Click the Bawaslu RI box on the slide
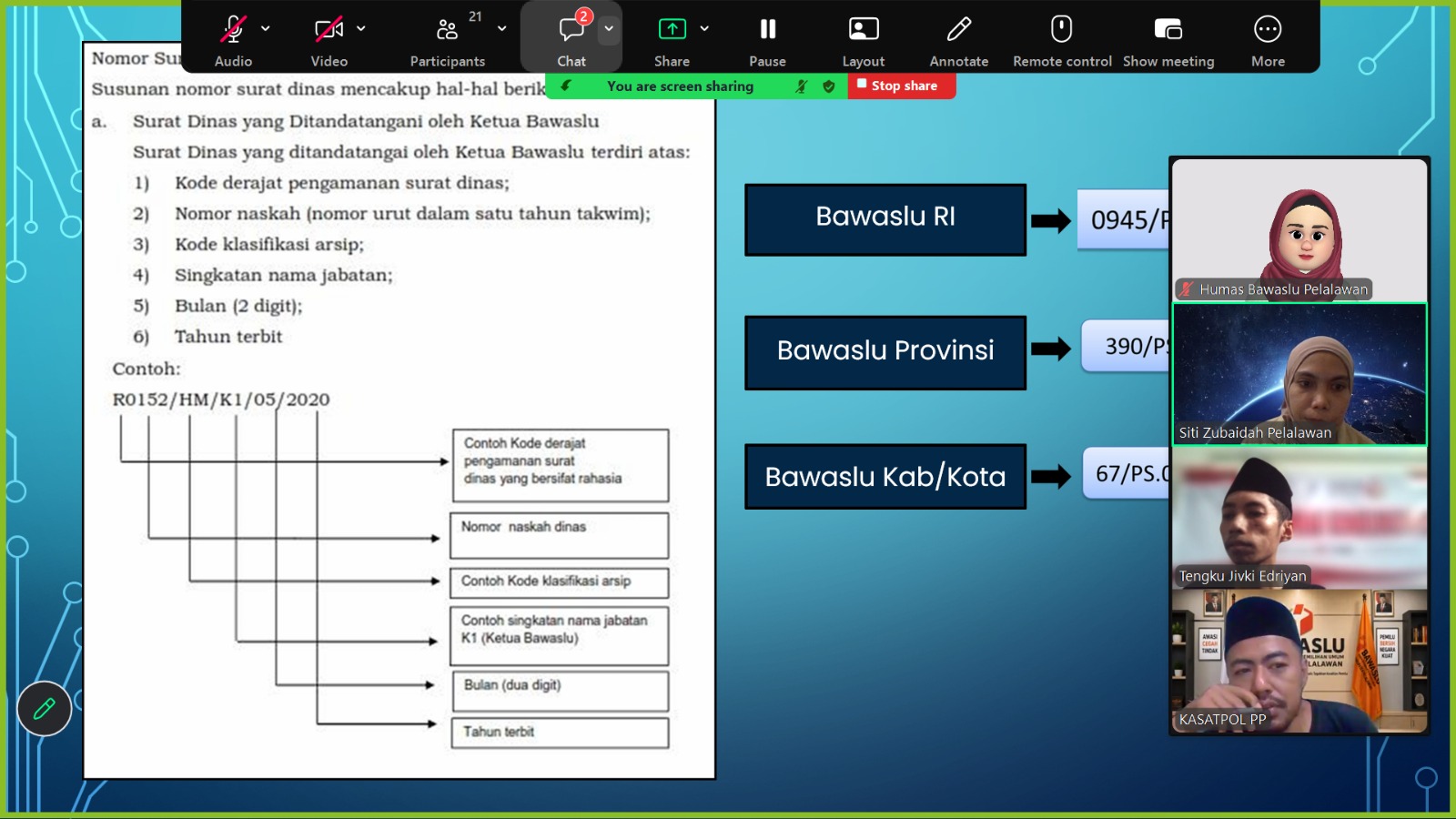 point(885,219)
